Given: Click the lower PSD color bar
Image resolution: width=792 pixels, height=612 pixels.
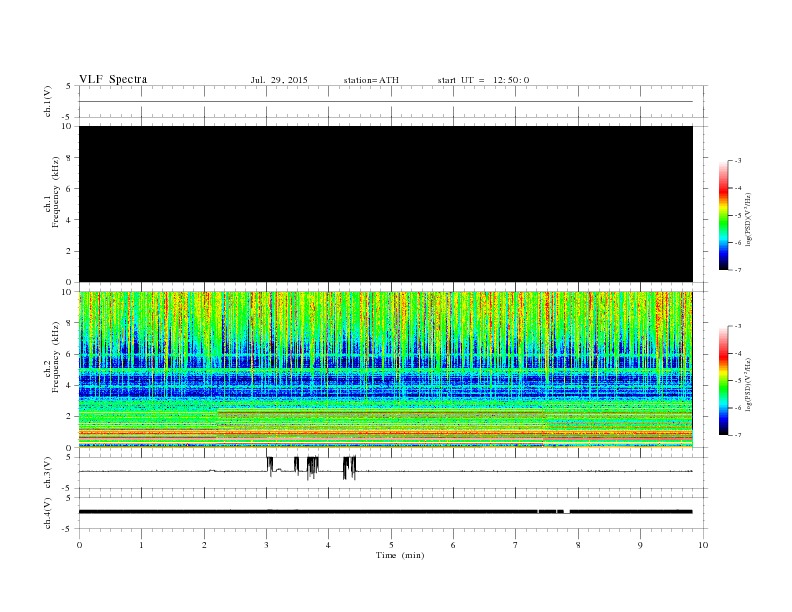Looking at the screenshot, I should coord(724,380).
